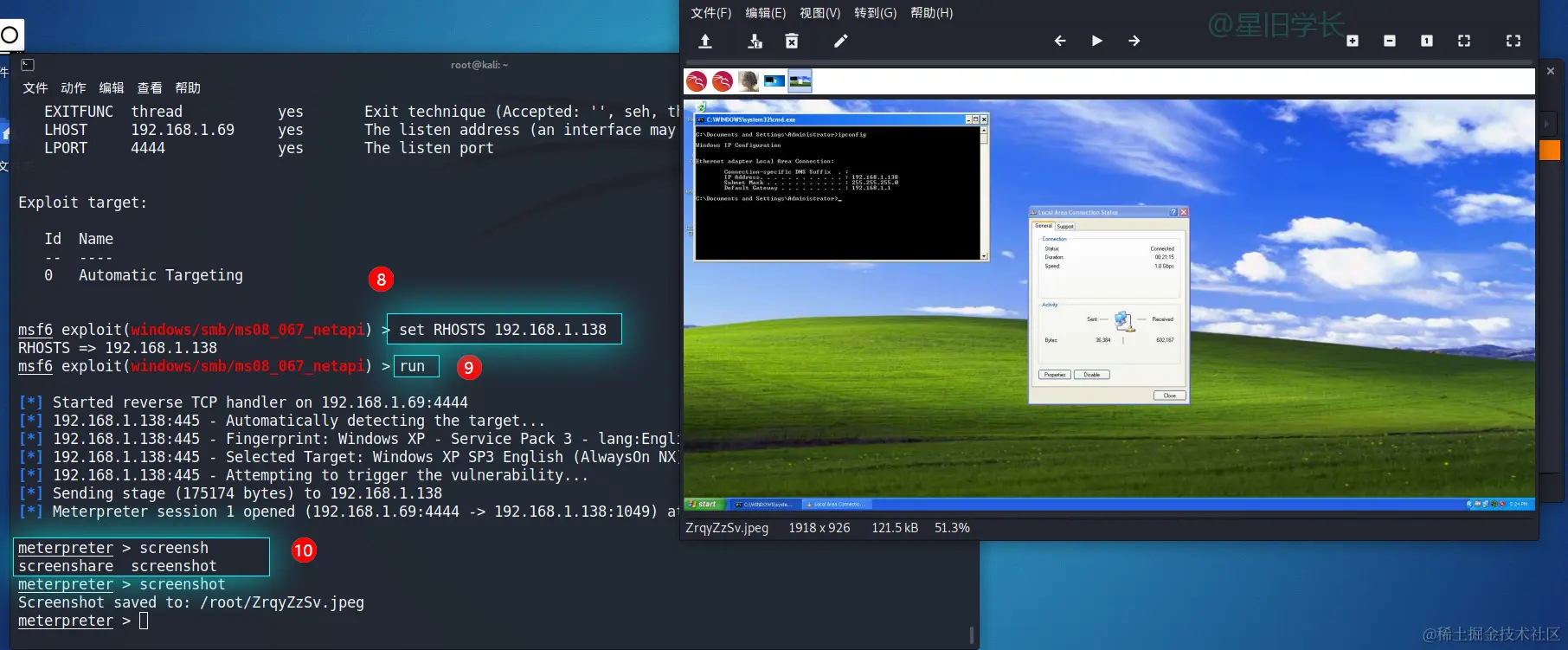Click the 'run' command in terminal
This screenshot has width=1568, height=650.
click(x=412, y=366)
